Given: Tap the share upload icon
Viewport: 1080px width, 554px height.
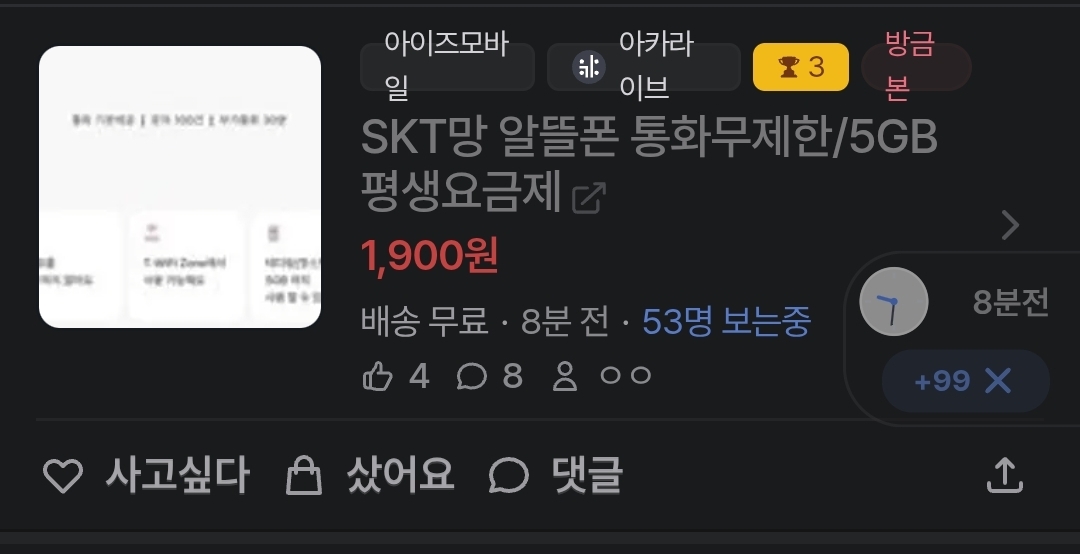Looking at the screenshot, I should (x=1005, y=475).
